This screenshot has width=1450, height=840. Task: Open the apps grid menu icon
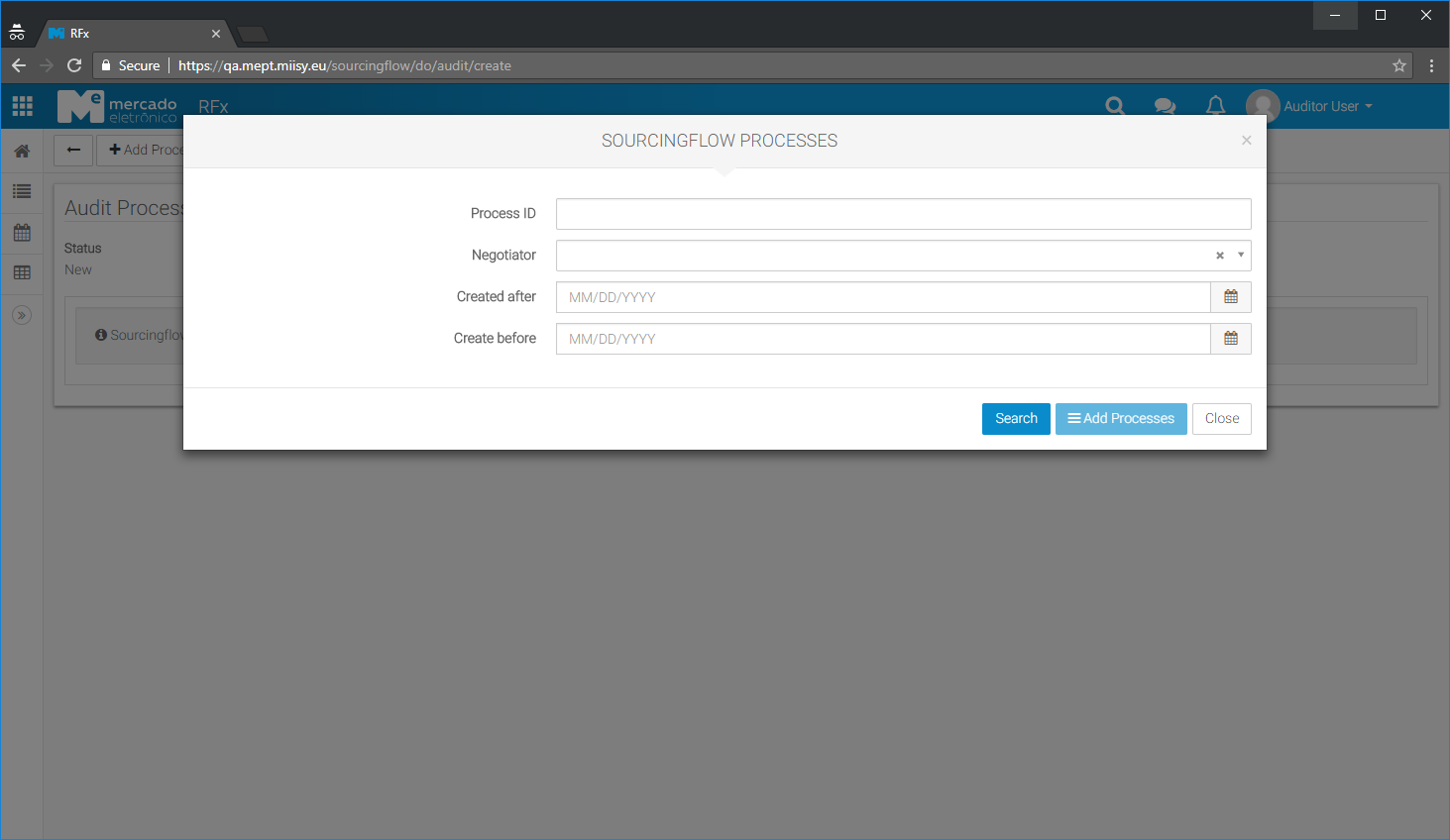tap(22, 106)
